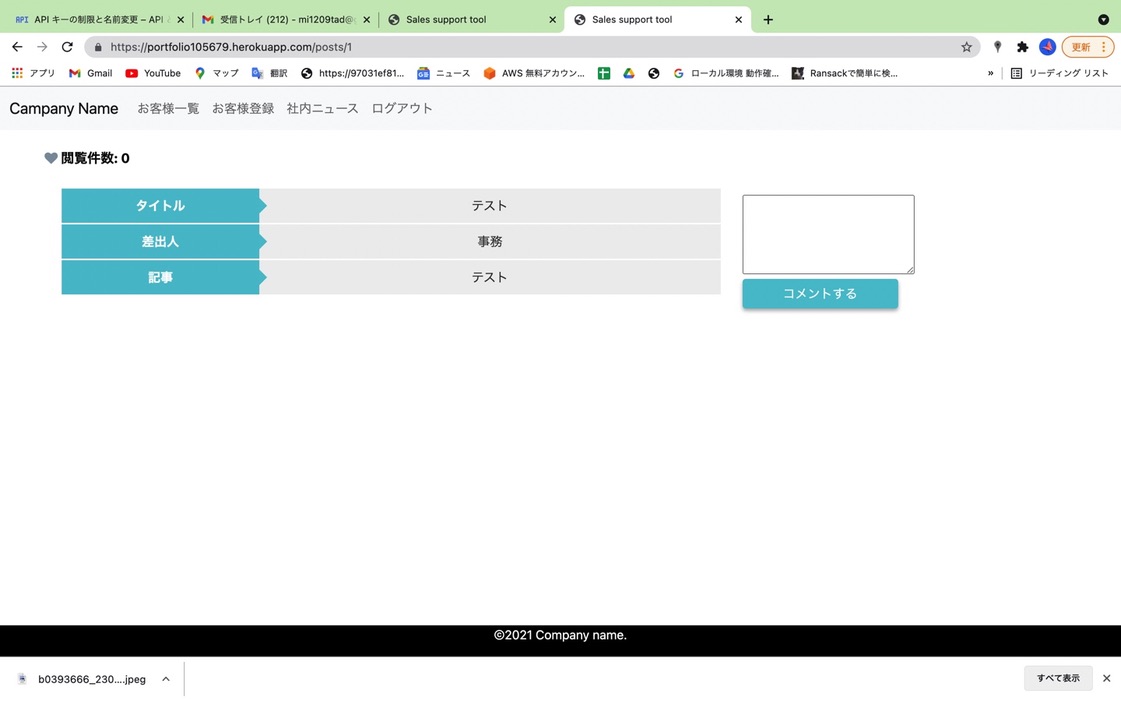Click the heart icon next to 閲覧件数

pyautogui.click(x=51, y=158)
